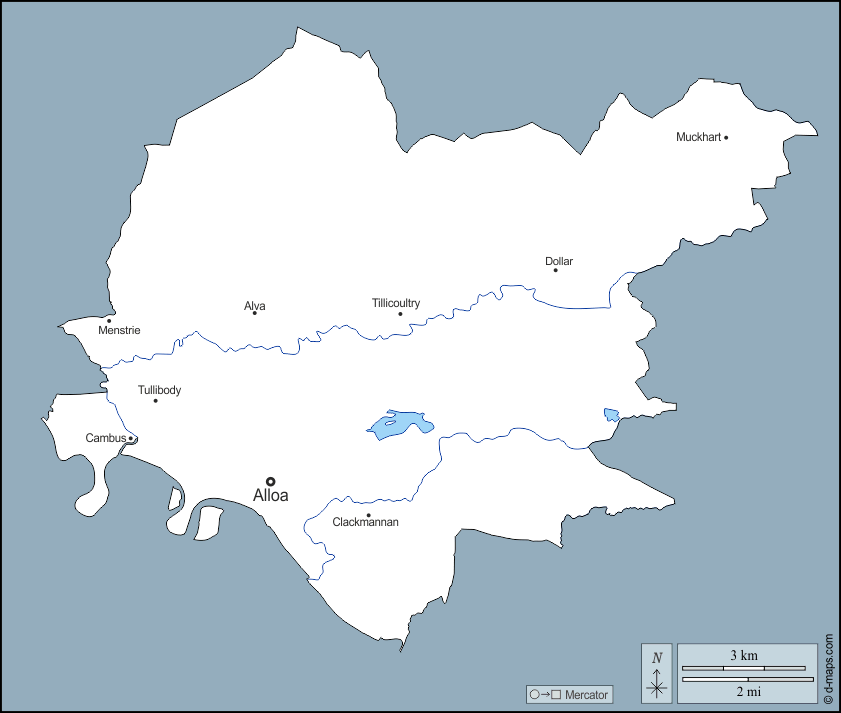Select the small blue lake in the east
841x713 pixels.
click(611, 414)
